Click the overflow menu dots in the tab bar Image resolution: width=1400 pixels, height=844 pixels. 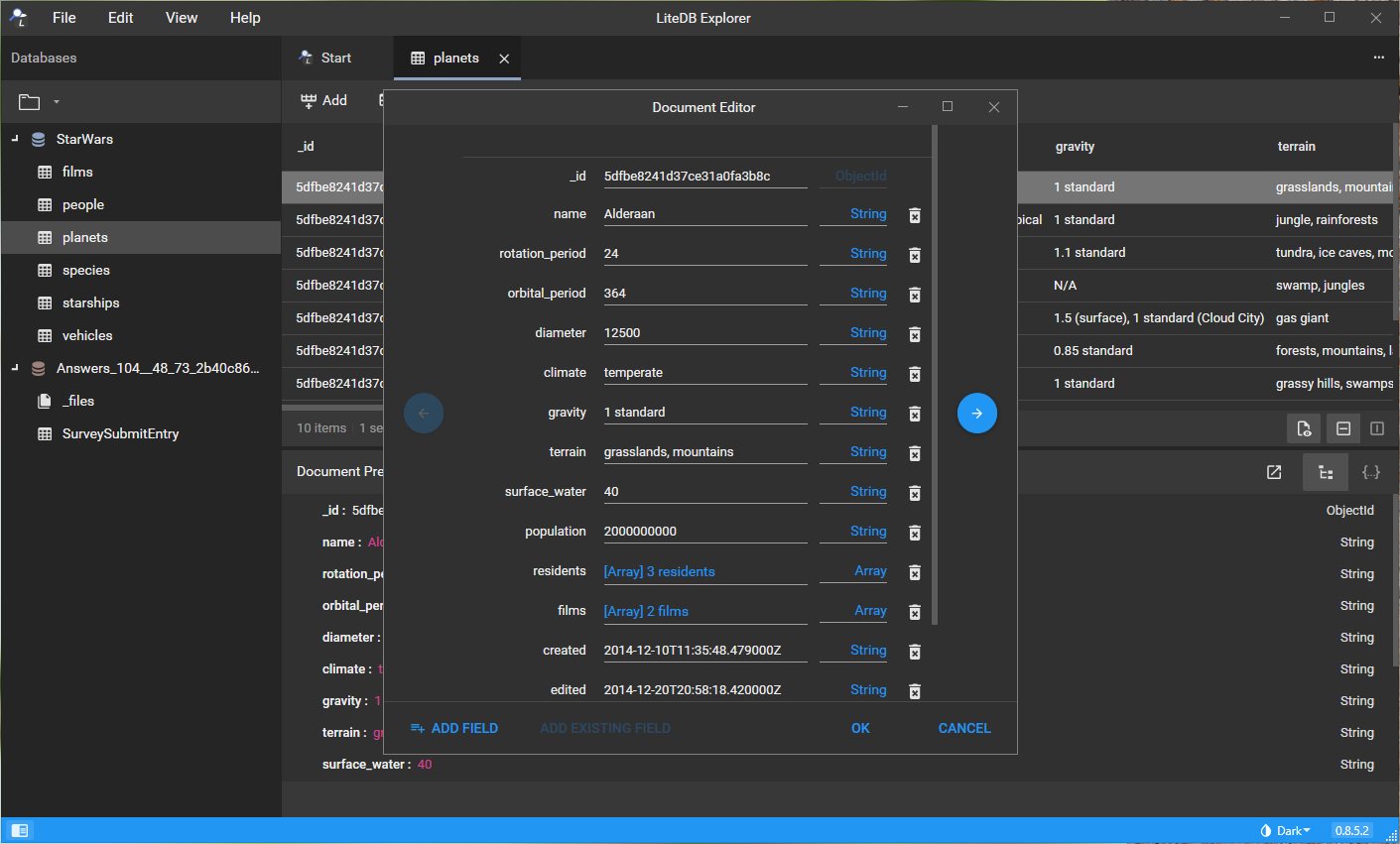click(1378, 58)
